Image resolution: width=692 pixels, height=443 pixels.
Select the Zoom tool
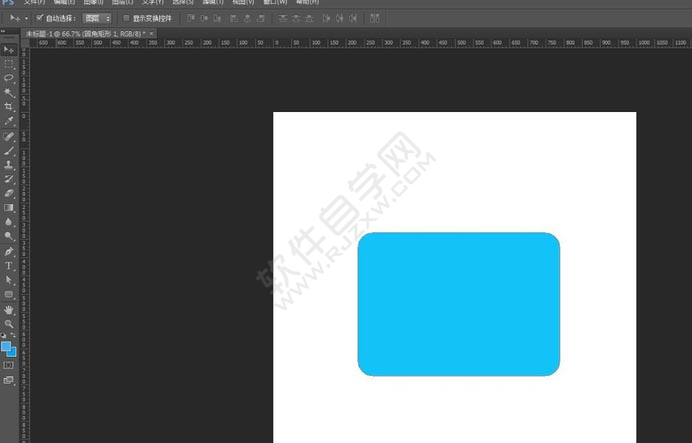point(8,324)
